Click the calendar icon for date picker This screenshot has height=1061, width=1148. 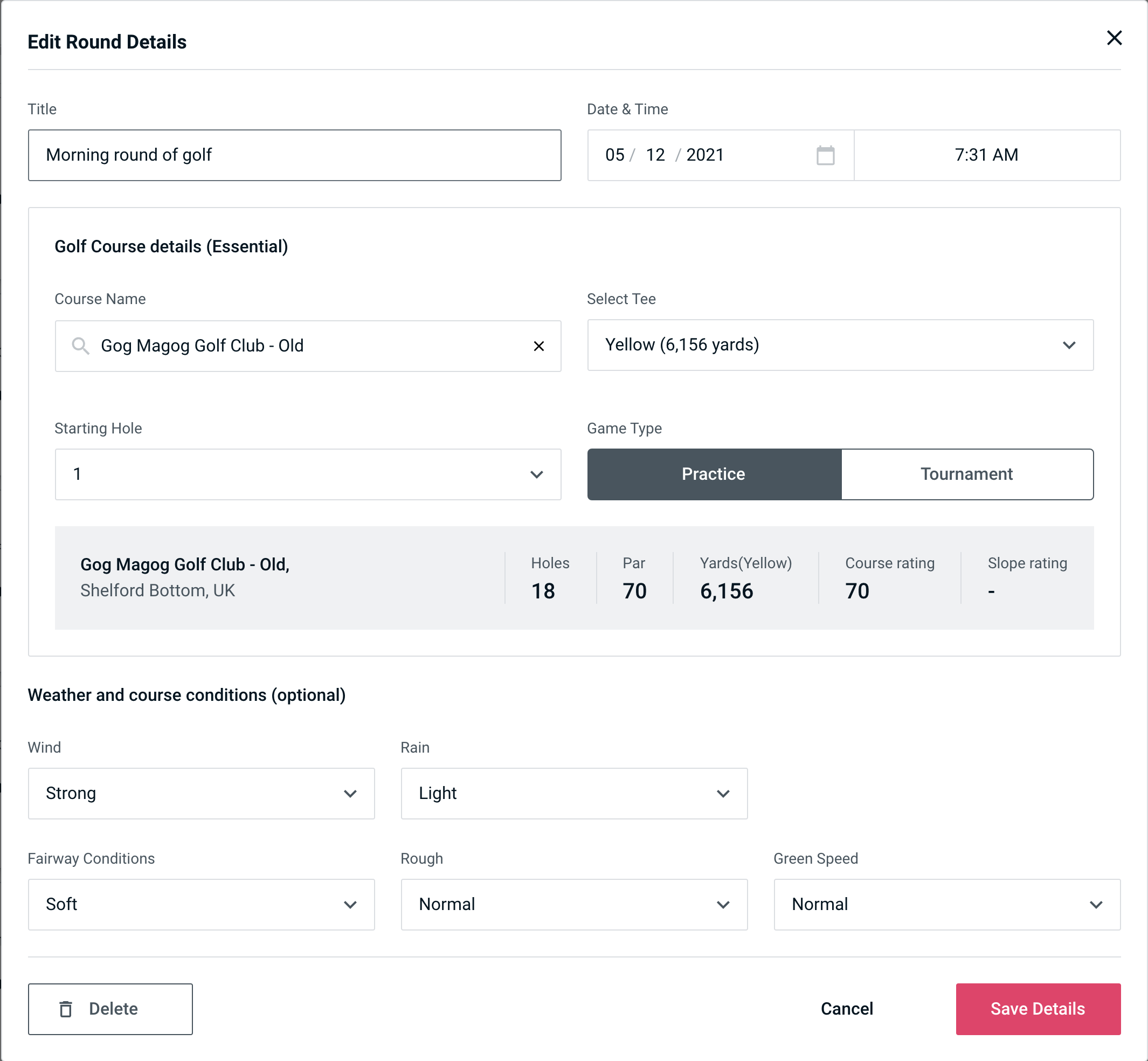(x=826, y=155)
